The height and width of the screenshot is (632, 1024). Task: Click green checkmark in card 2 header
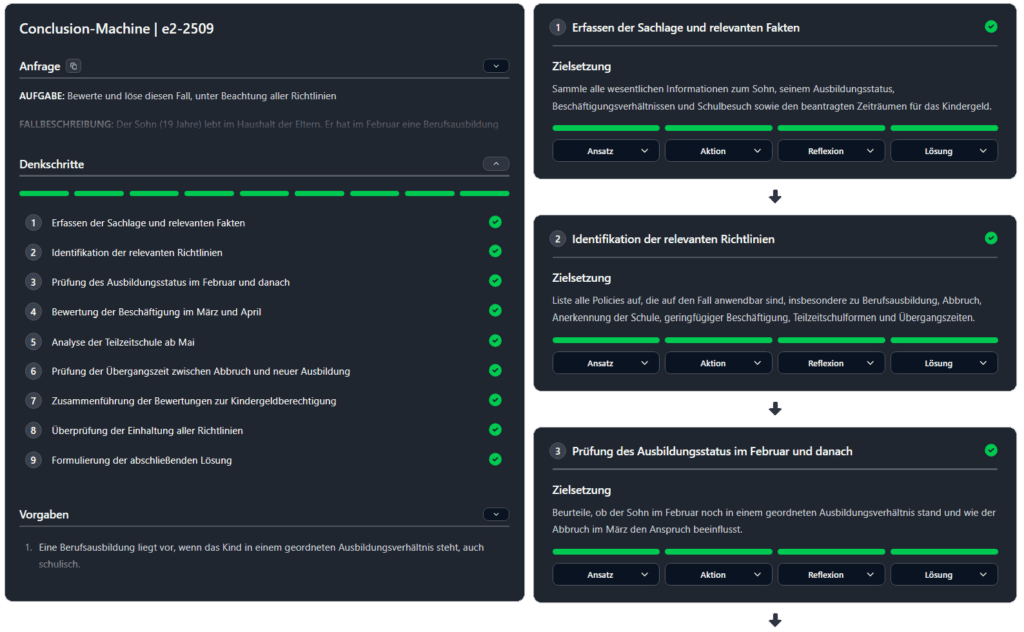pyautogui.click(x=991, y=239)
